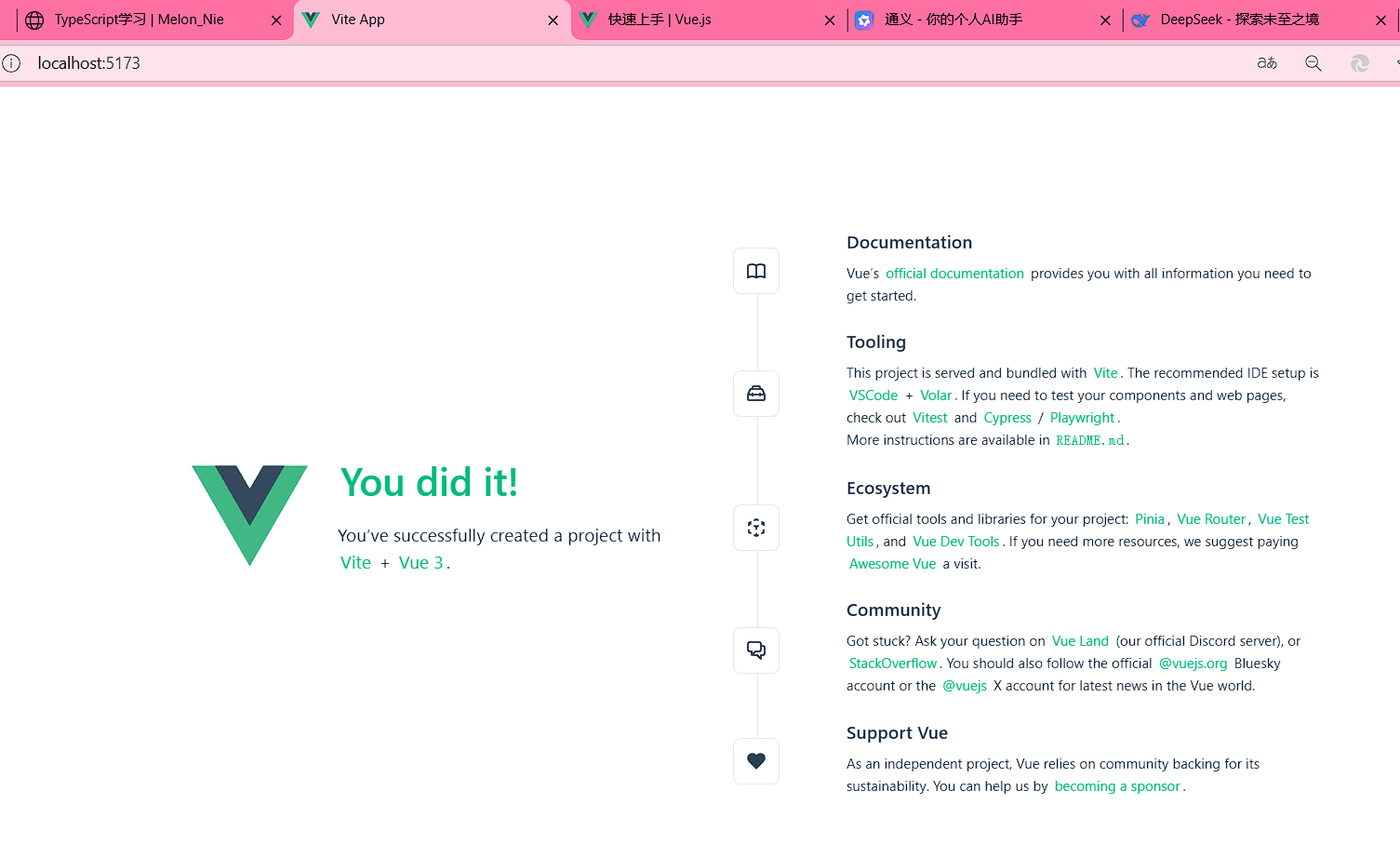Close the 快速上手 | Vue.js tab
Viewport: 1400px width, 845px height.
(x=830, y=20)
